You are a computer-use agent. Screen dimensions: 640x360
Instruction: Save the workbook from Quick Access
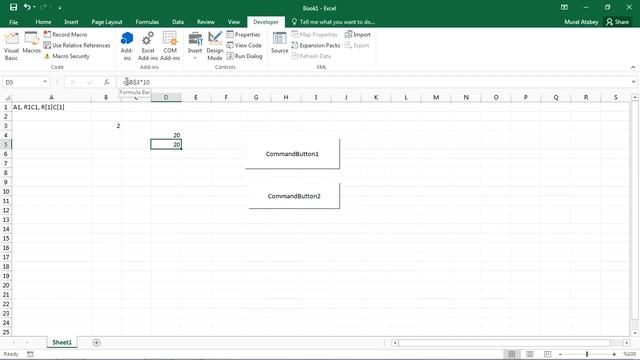click(x=13, y=7)
